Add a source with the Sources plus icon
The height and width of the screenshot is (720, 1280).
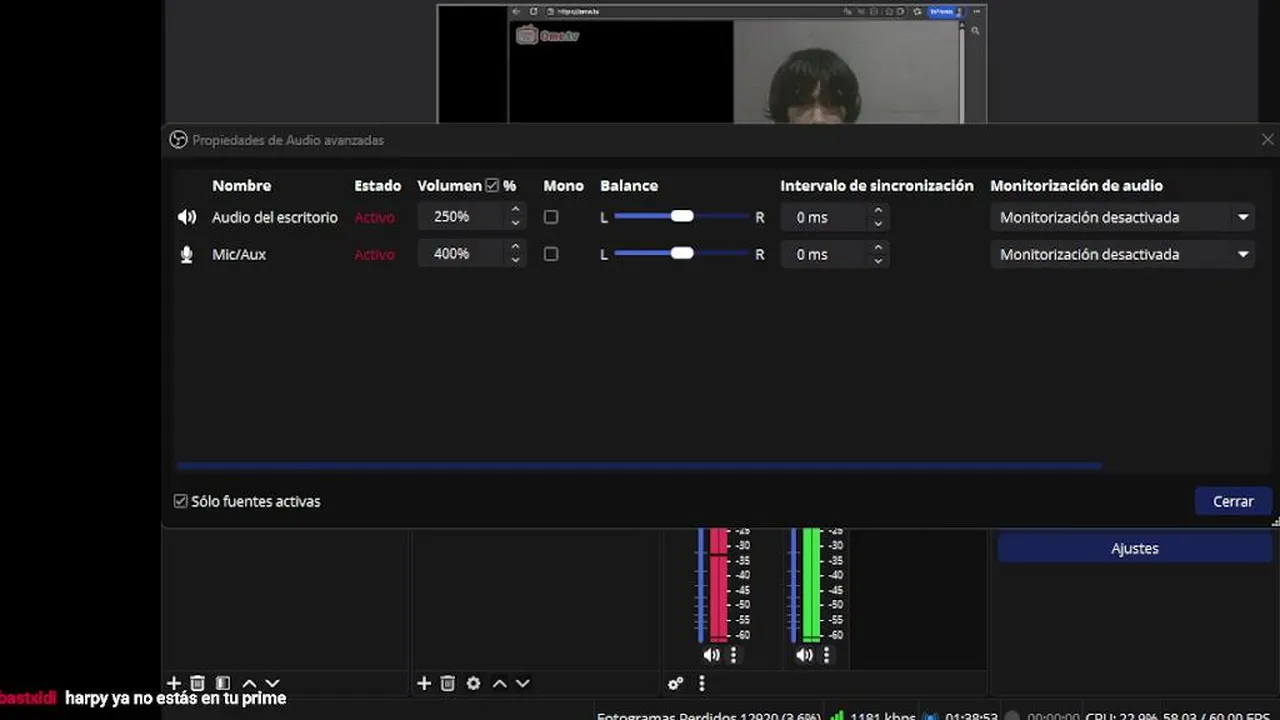[x=424, y=683]
